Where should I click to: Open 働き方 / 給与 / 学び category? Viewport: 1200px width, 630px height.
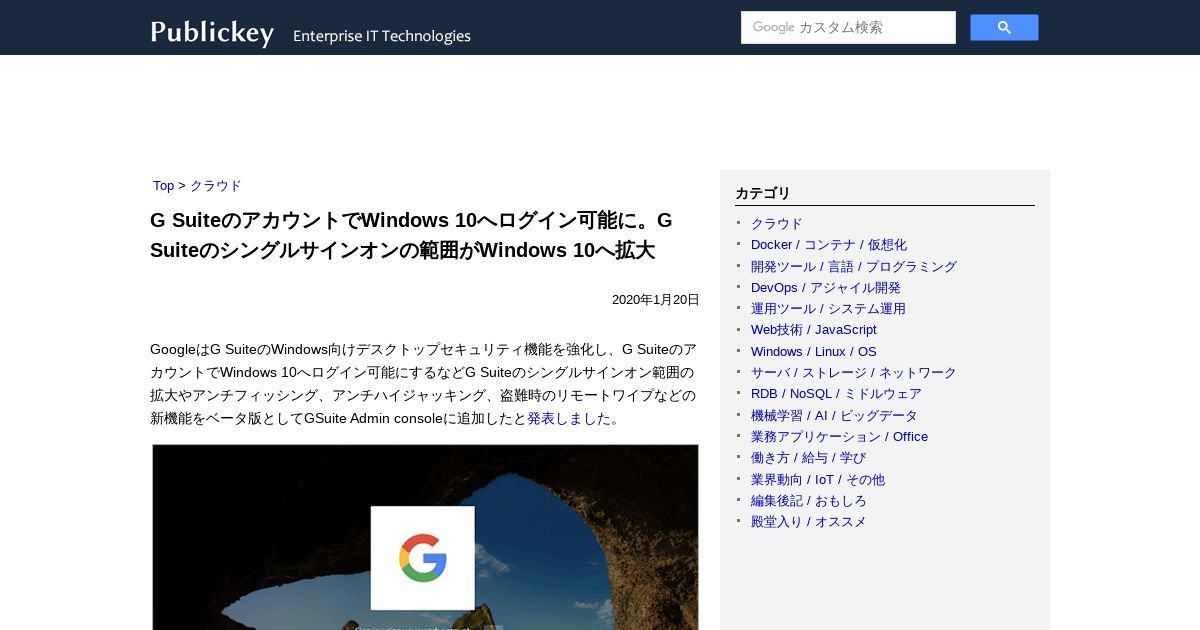(x=809, y=458)
